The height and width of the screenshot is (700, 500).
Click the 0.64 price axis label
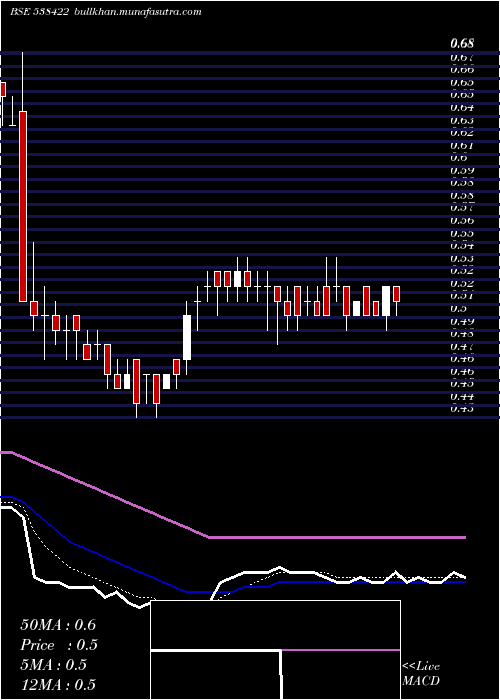(x=462, y=108)
